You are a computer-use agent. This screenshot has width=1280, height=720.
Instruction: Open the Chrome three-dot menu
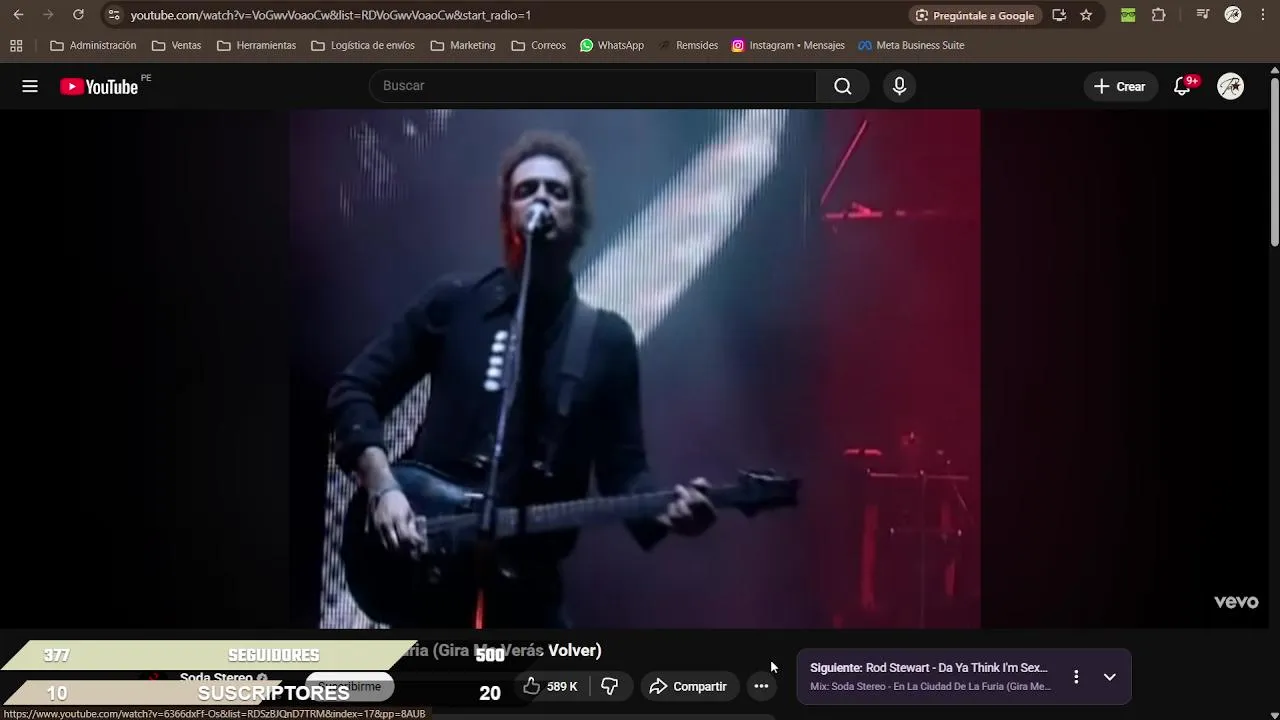tap(1263, 15)
